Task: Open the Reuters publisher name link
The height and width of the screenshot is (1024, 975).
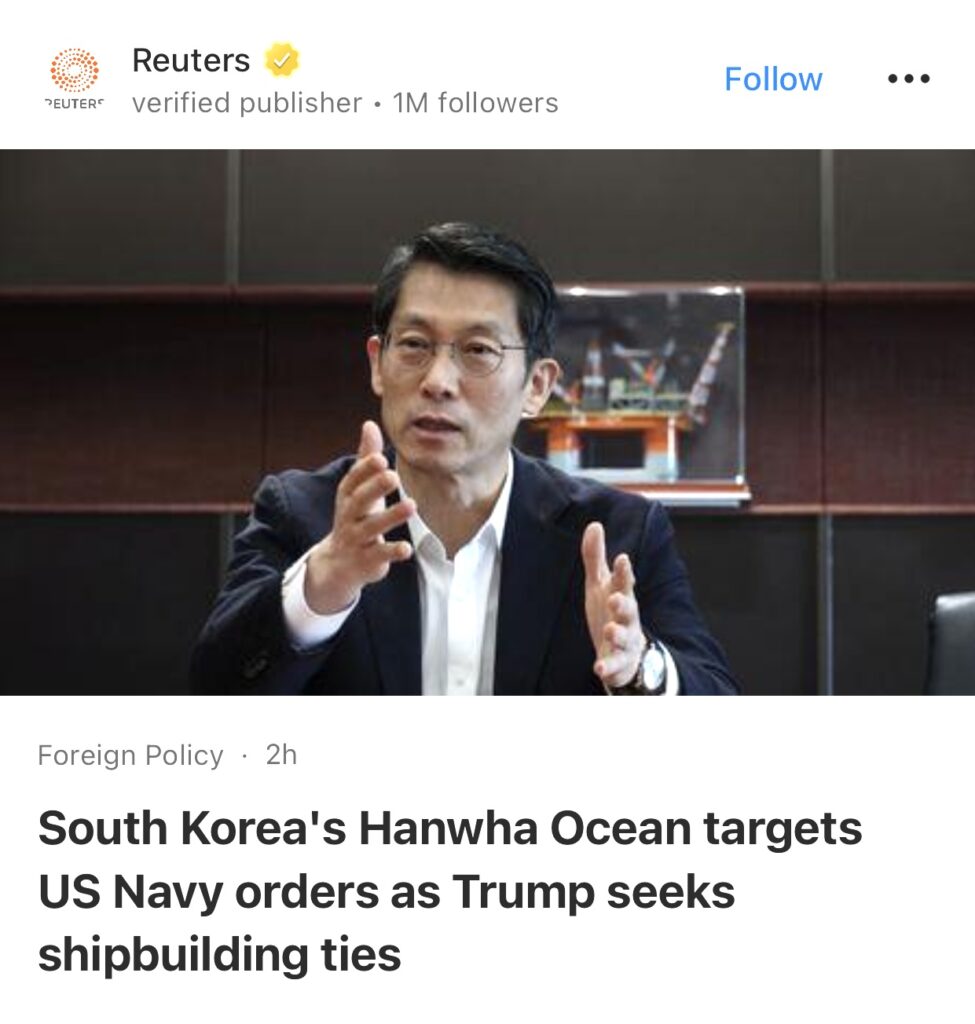Action: point(191,60)
